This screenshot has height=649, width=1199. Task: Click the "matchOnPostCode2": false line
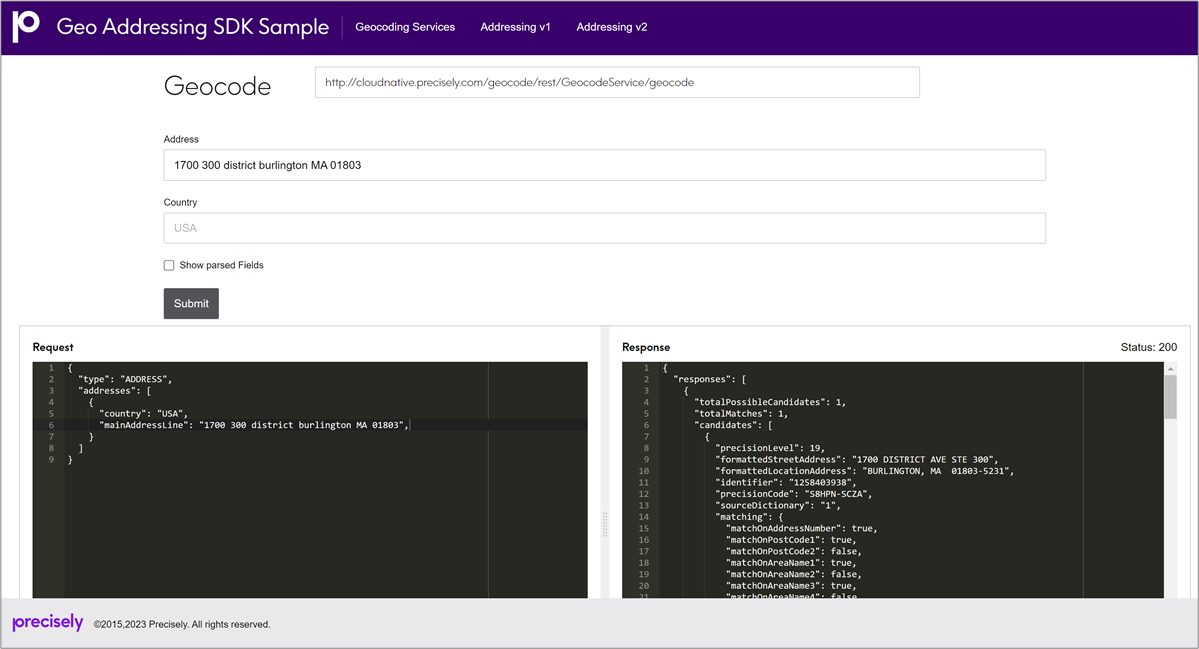point(794,551)
